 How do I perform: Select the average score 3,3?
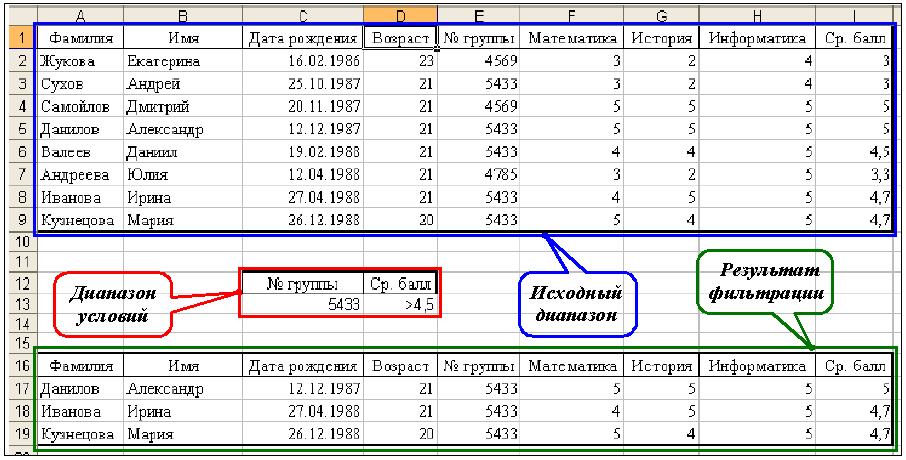click(x=855, y=175)
